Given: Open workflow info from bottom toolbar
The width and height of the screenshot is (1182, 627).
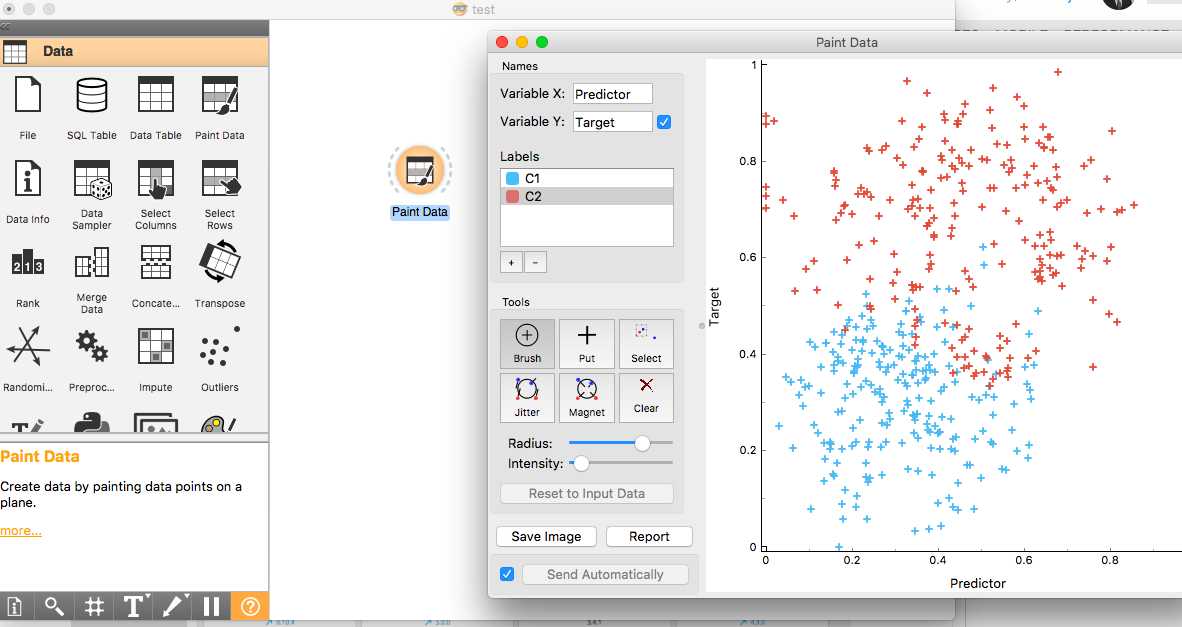Looking at the screenshot, I should [x=14, y=606].
